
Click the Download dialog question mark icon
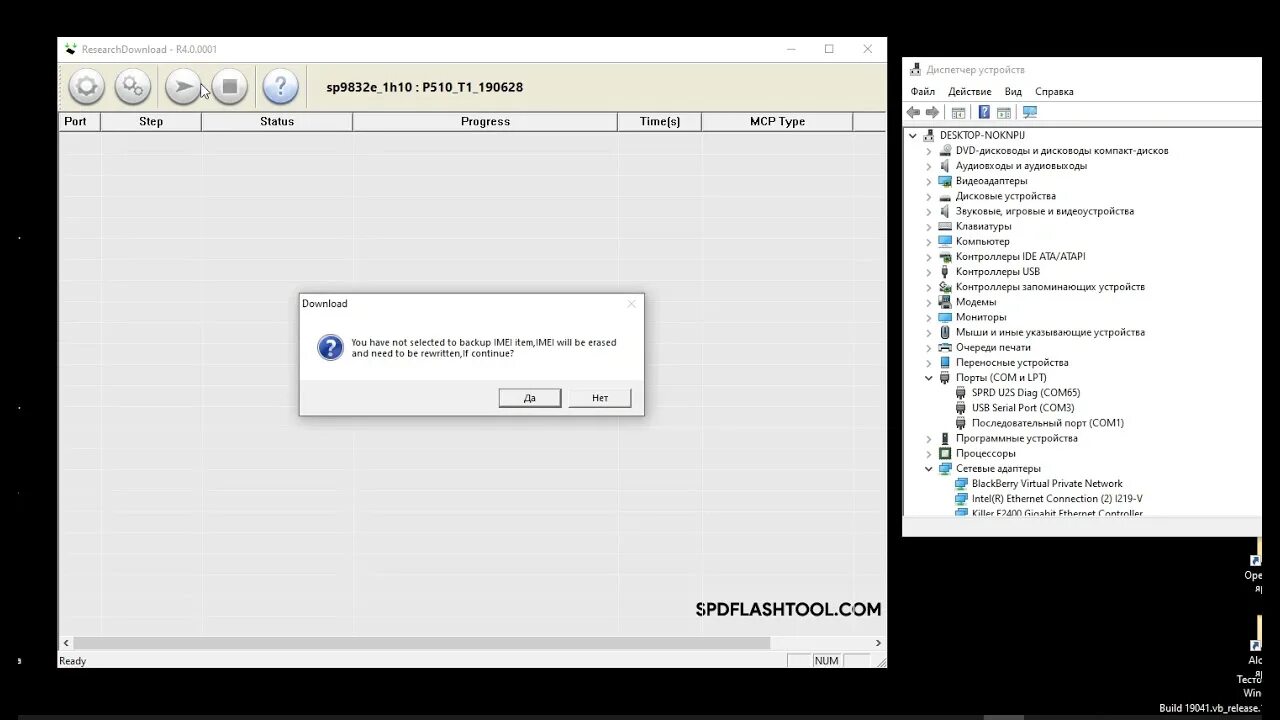330,348
